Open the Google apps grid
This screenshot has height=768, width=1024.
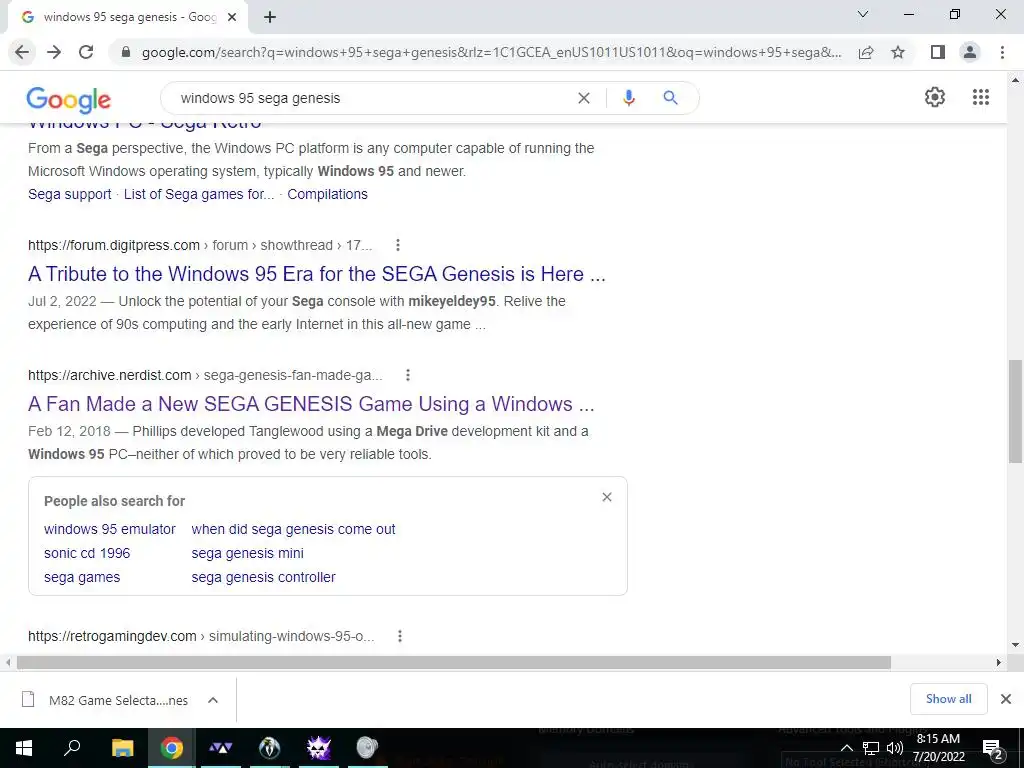[x=981, y=97]
